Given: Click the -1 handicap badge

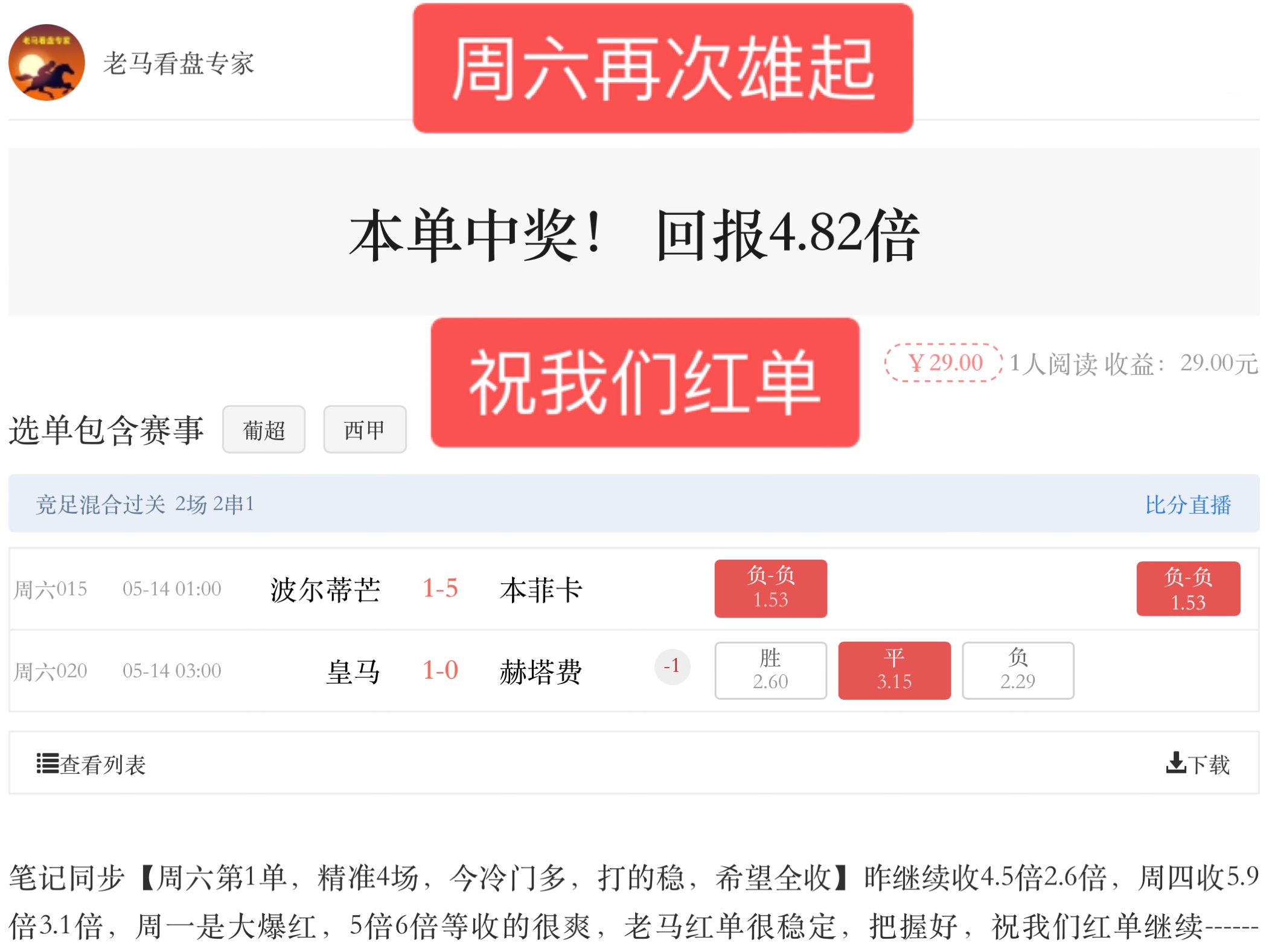Looking at the screenshot, I should [672, 666].
